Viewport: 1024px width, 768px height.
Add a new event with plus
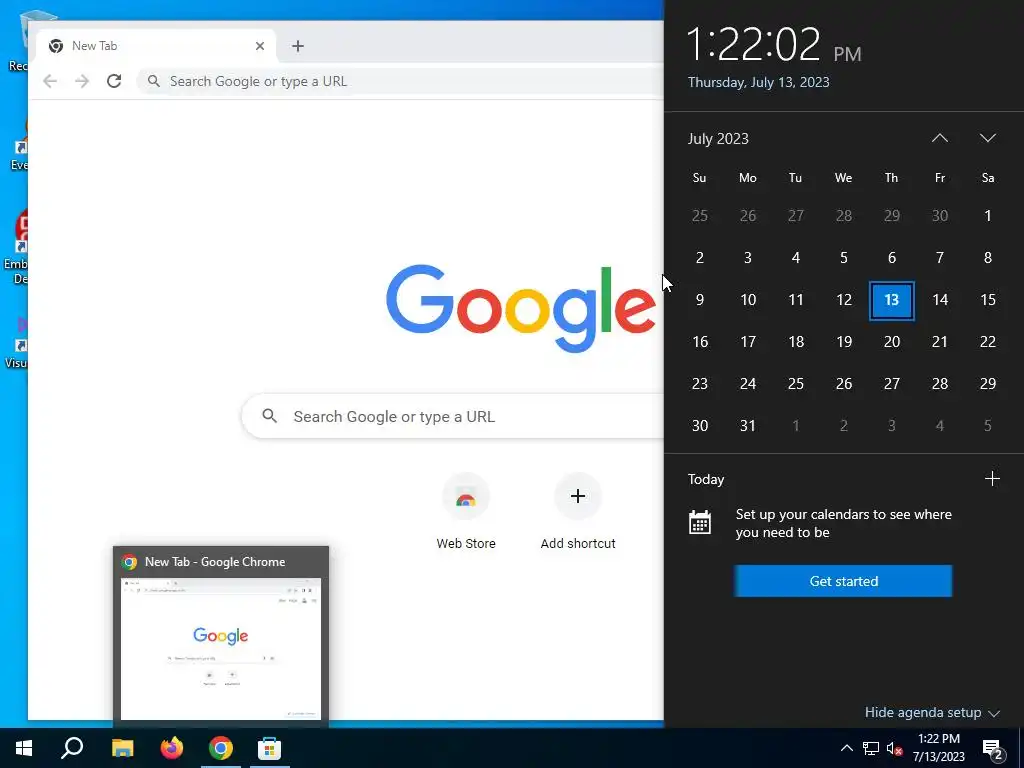[x=992, y=479]
